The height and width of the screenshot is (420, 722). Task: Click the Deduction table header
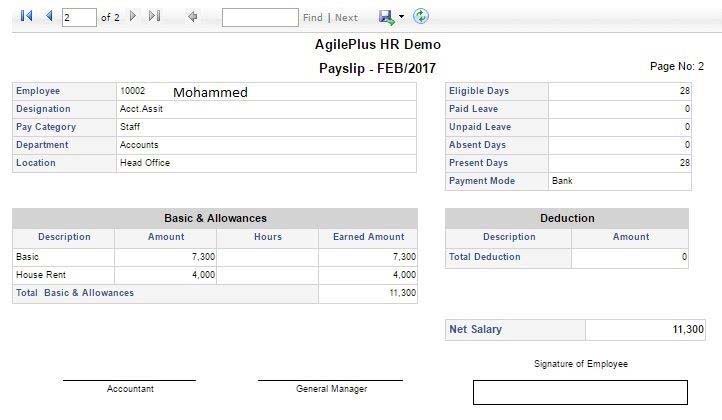pyautogui.click(x=567, y=218)
